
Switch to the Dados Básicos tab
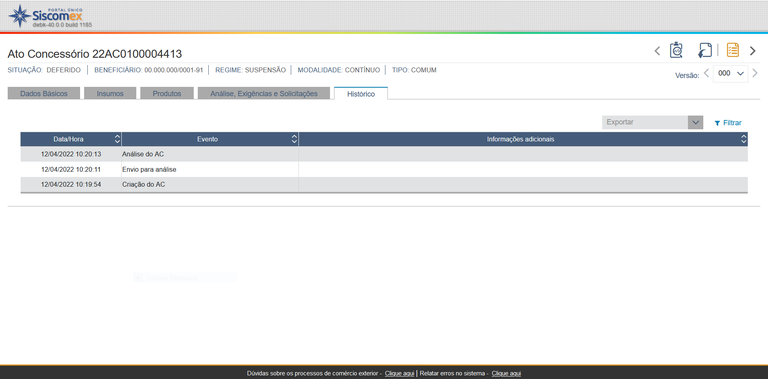tap(44, 94)
